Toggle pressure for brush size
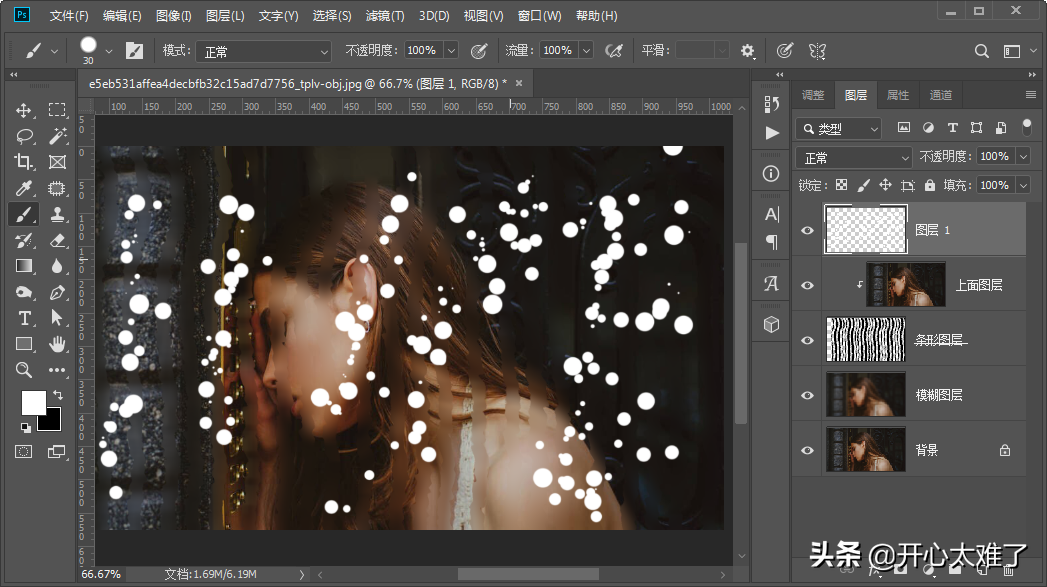Viewport: 1047px width, 587px height. click(785, 51)
